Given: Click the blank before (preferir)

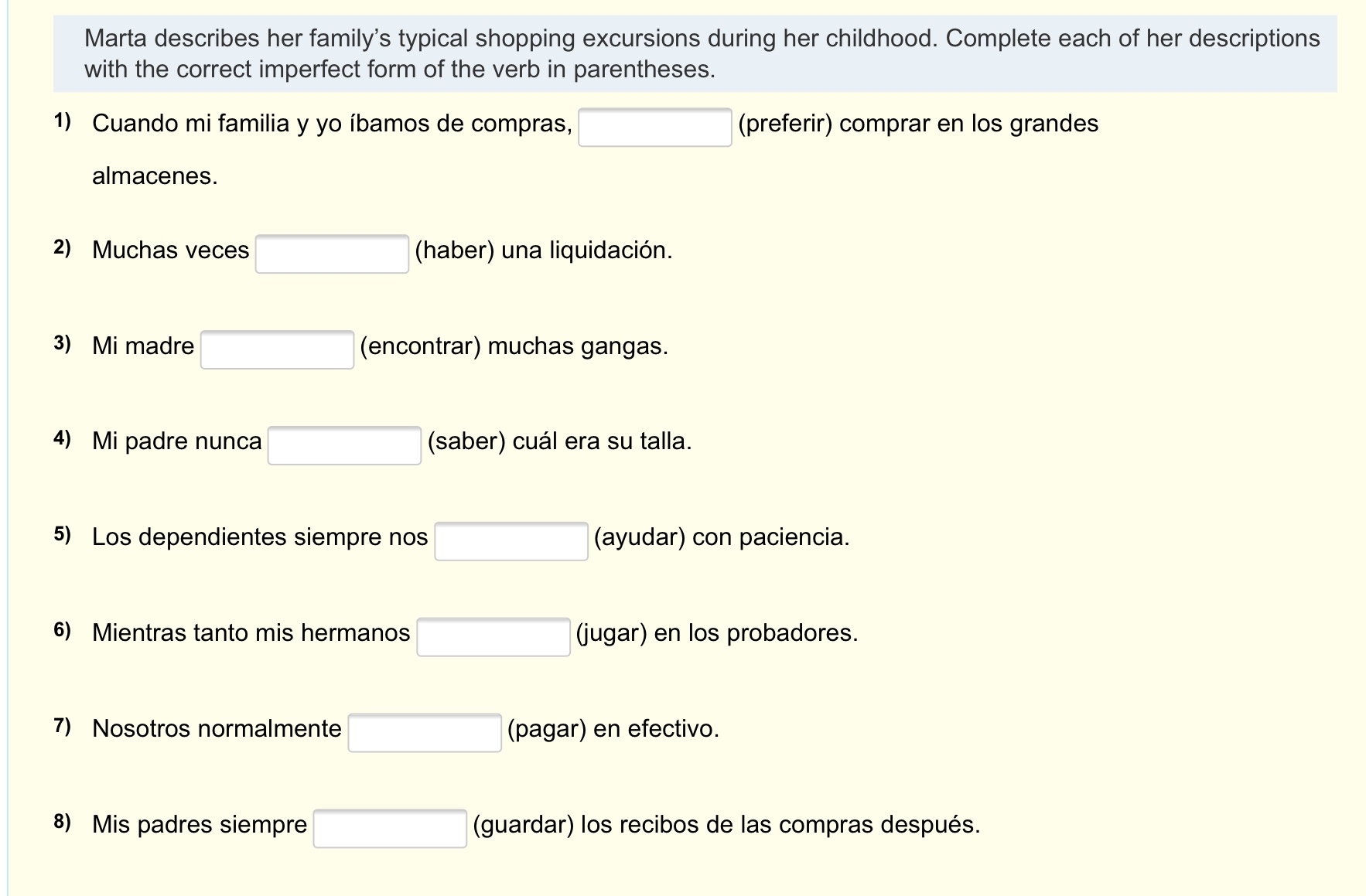Looking at the screenshot, I should (x=654, y=128).
